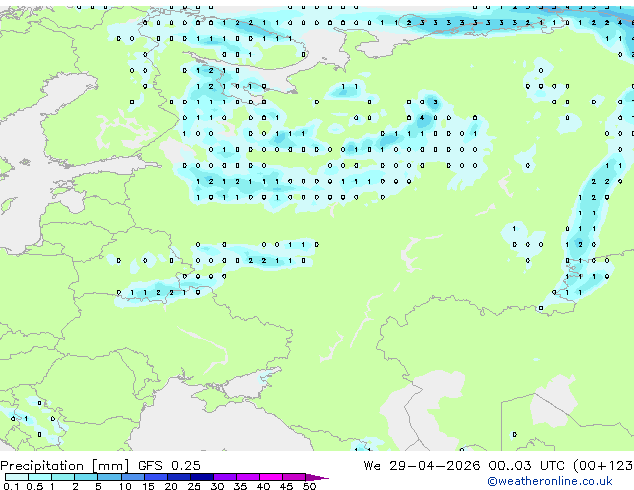Select the 'We 29-04-2026' date text
This screenshot has height=490, width=634.
tap(422, 465)
